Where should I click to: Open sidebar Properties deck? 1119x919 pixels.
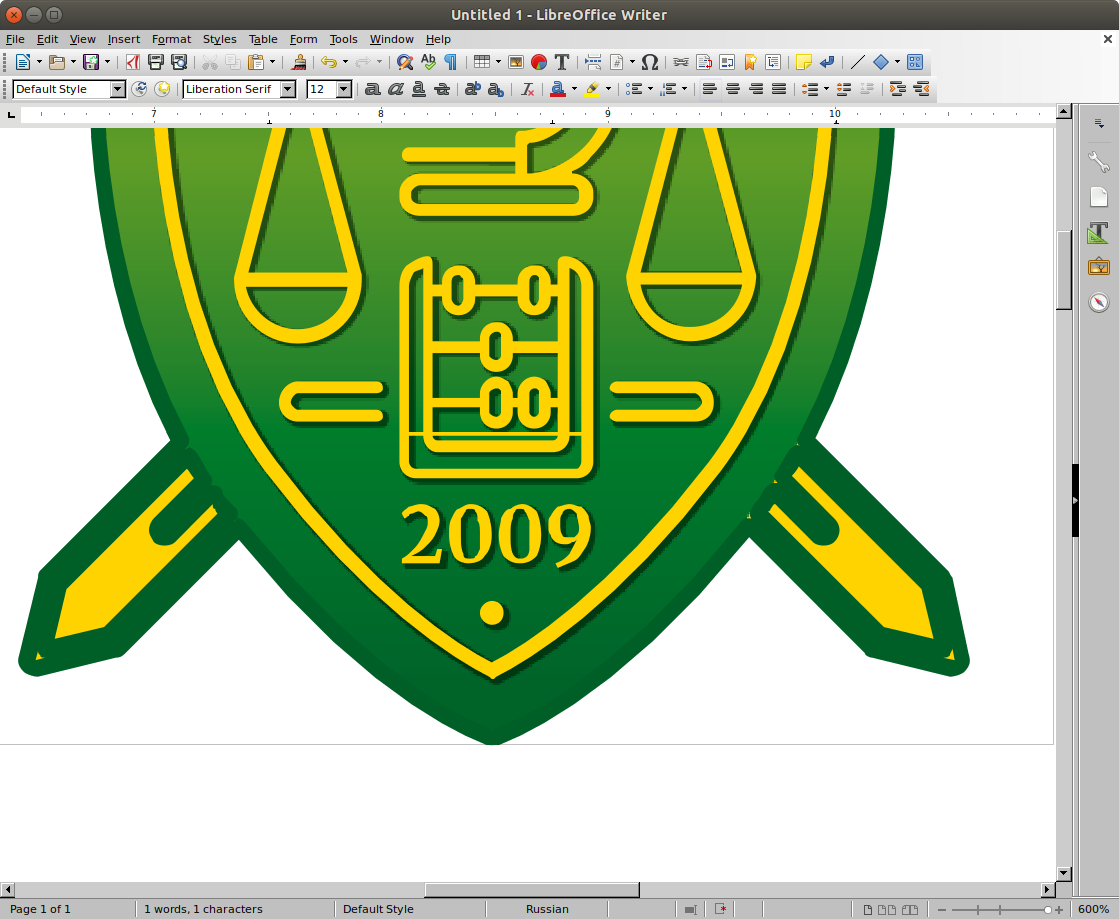pyautogui.click(x=1099, y=162)
